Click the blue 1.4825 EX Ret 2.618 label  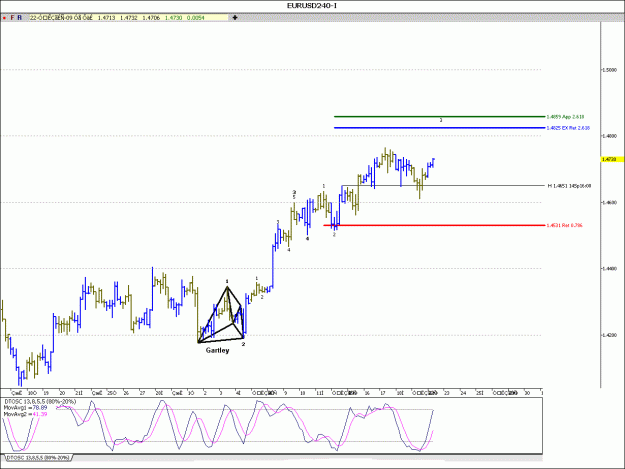[568, 128]
